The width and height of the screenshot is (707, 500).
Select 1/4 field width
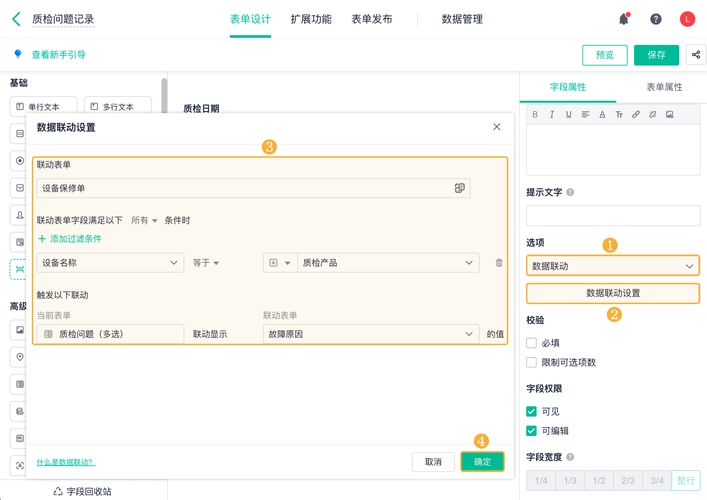(541, 481)
